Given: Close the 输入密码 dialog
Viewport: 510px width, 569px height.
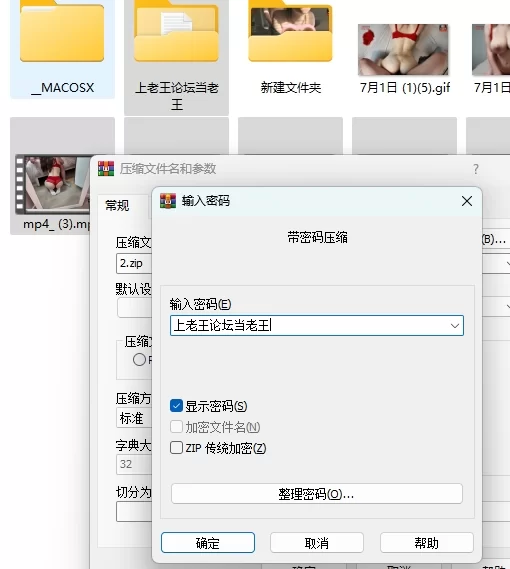Looking at the screenshot, I should (x=467, y=201).
